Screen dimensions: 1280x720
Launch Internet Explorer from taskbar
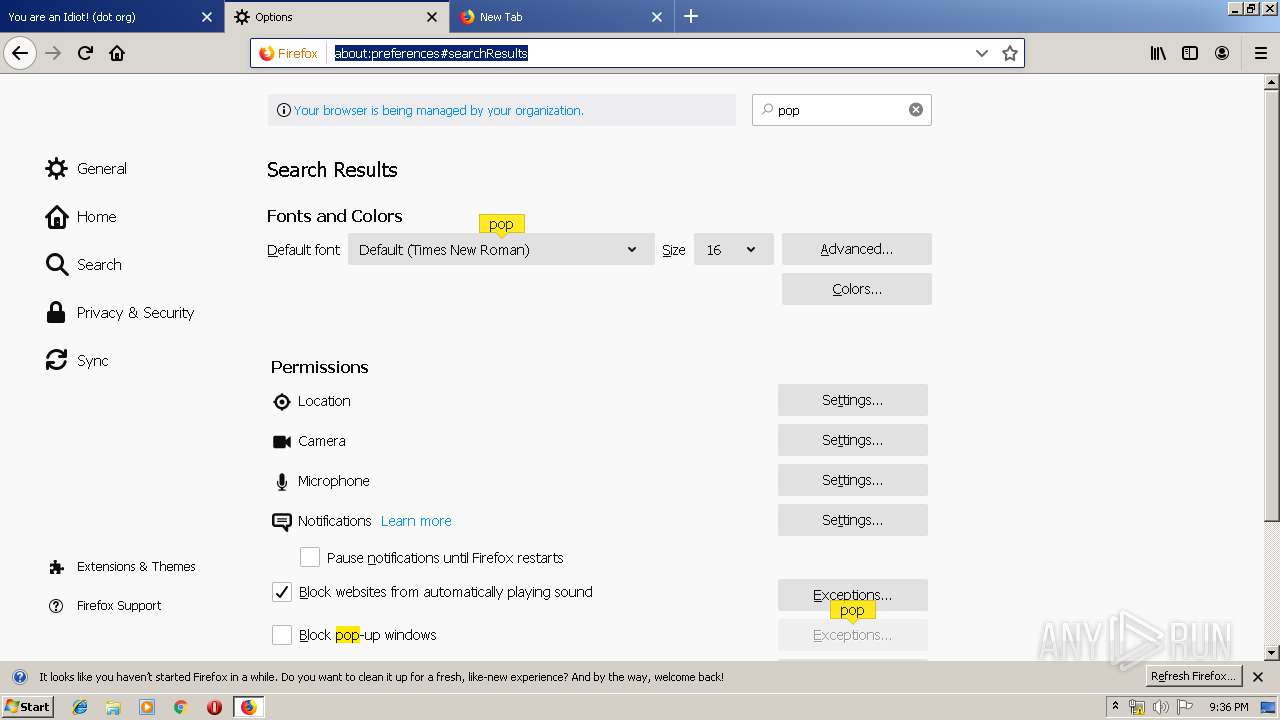pyautogui.click(x=81, y=707)
